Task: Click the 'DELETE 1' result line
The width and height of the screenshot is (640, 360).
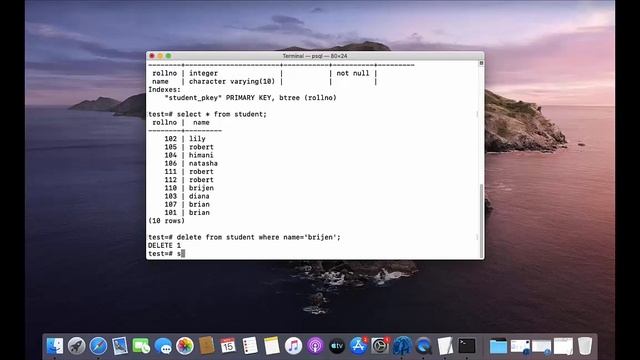Action: point(164,245)
